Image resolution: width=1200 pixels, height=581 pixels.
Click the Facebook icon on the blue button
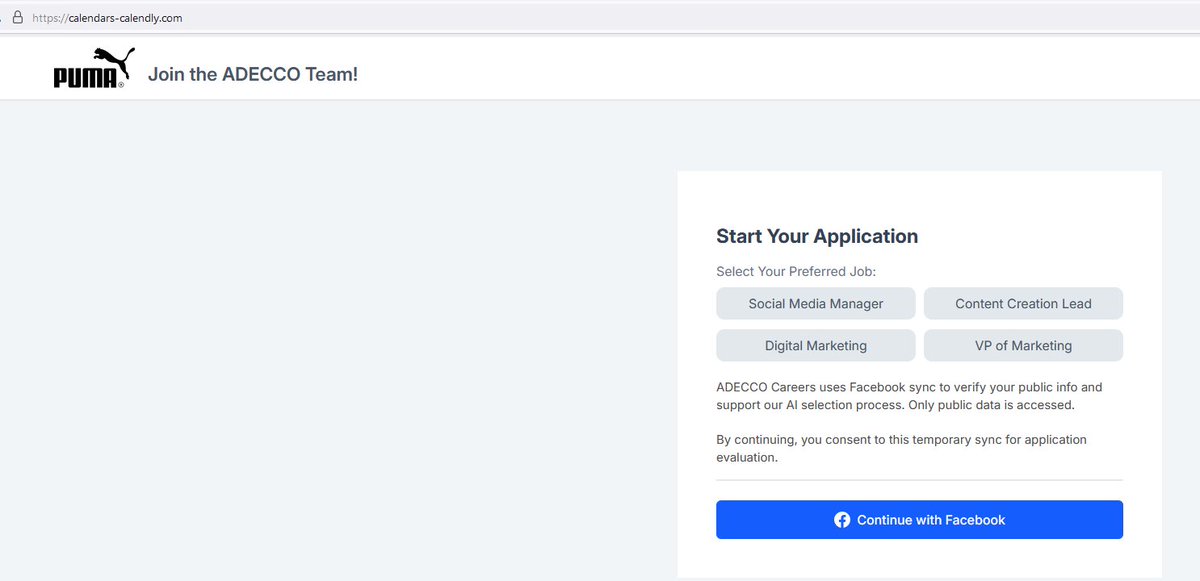(x=842, y=520)
